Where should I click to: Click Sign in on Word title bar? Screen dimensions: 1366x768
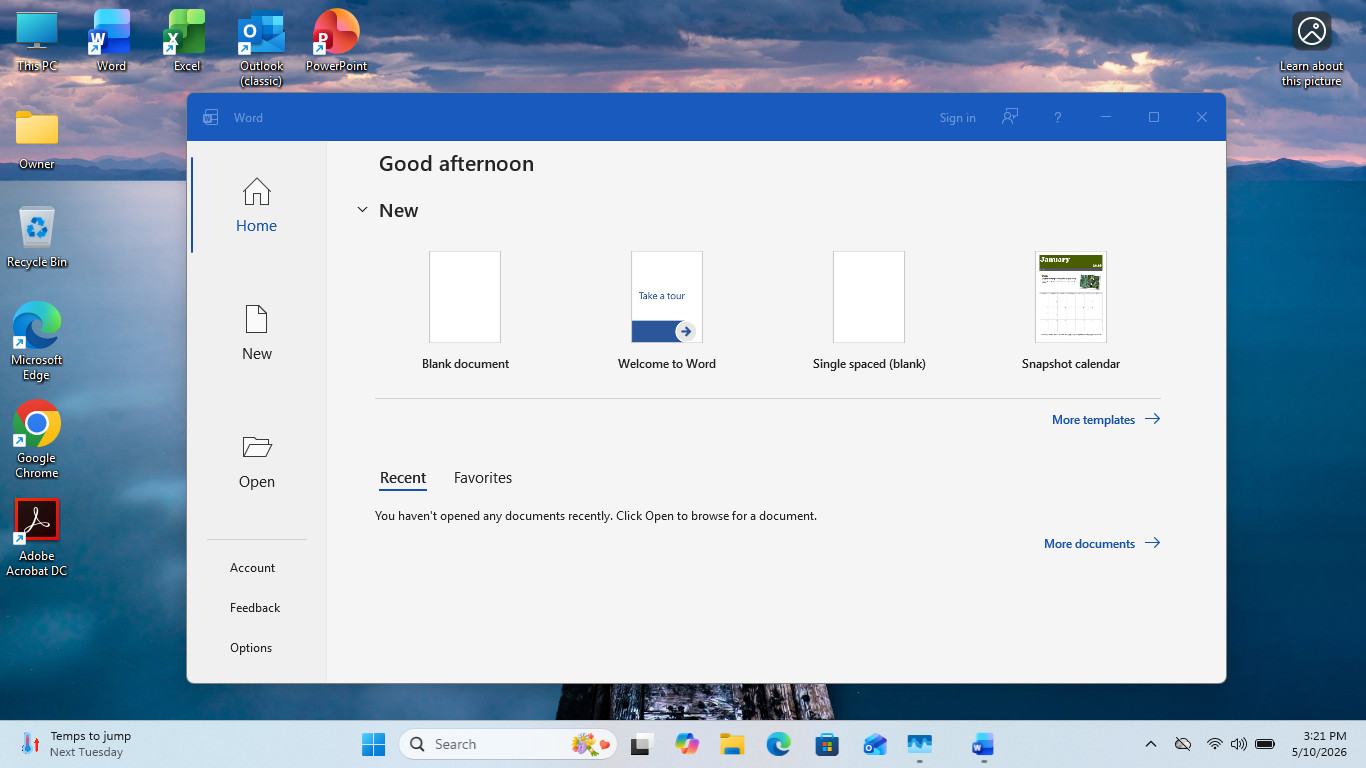pyautogui.click(x=957, y=118)
